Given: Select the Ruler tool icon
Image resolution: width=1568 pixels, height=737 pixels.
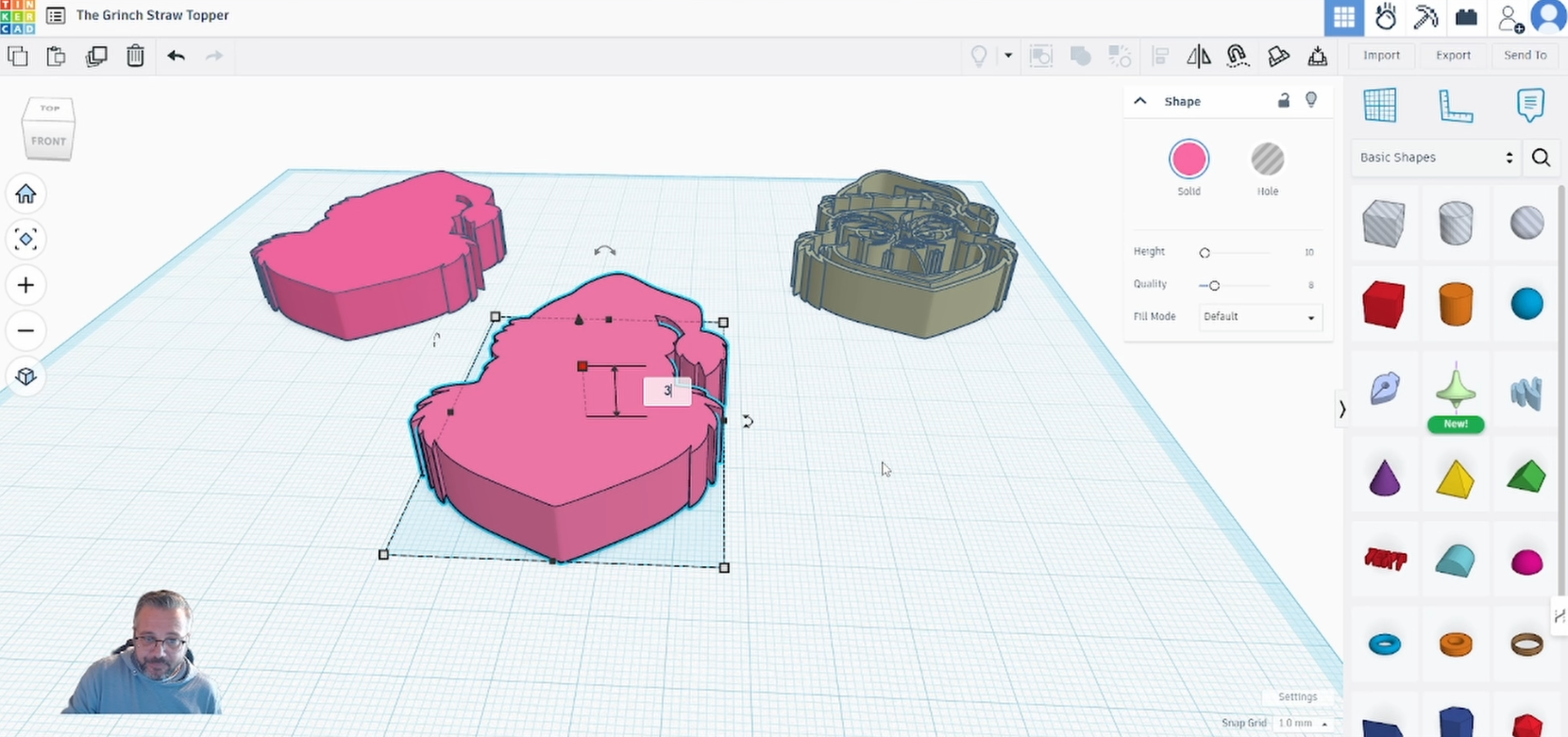Looking at the screenshot, I should pos(1455,106).
